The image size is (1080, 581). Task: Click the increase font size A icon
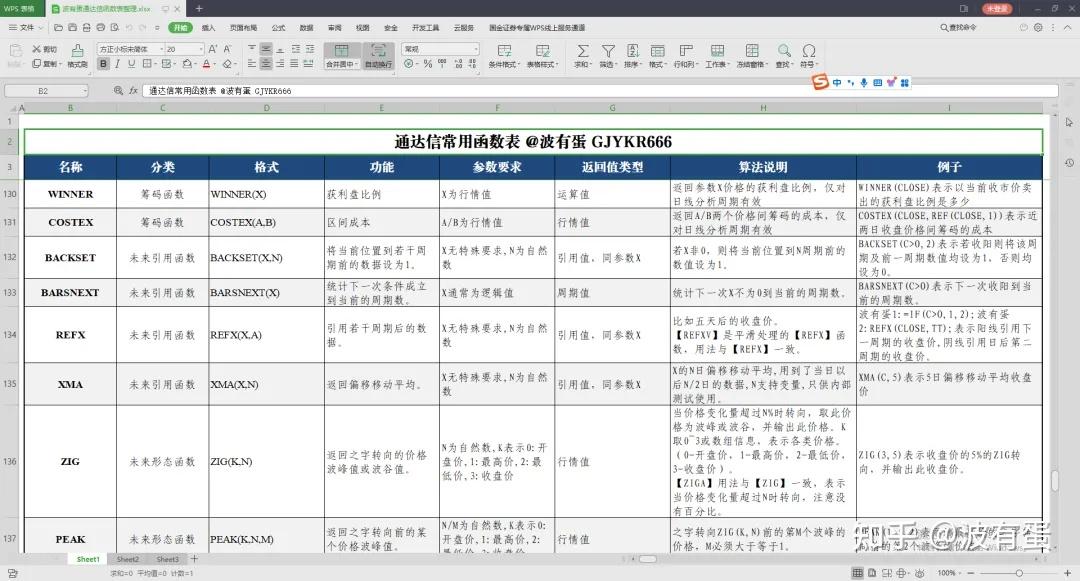(213, 49)
